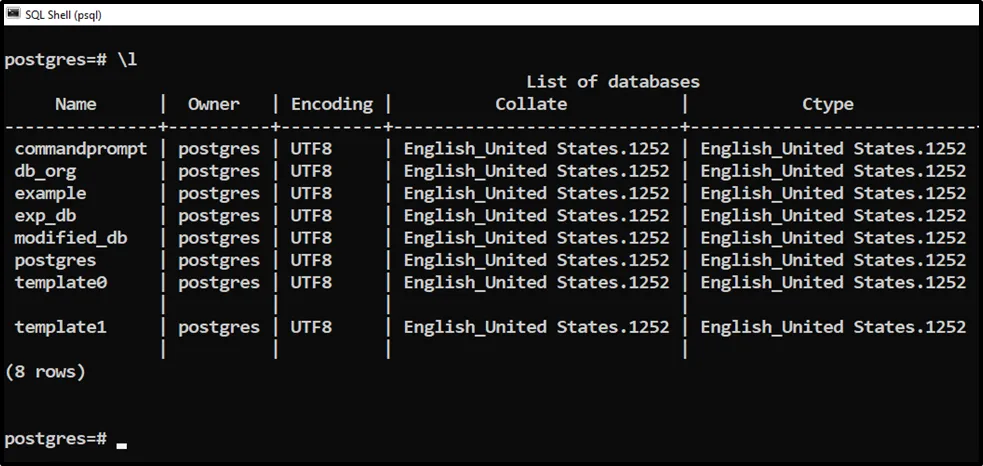Viewport: 983px width, 466px height.
Task: Click the SQL Shell (psql) window title
Action: pyautogui.click(x=63, y=14)
